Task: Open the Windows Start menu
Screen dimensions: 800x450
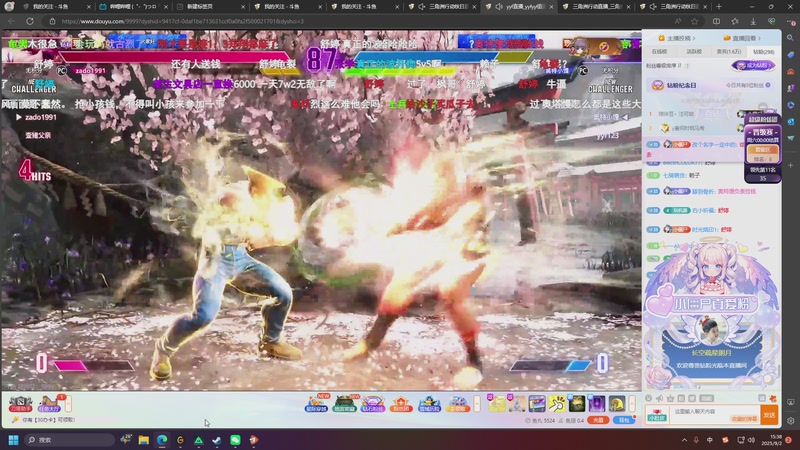Action: tap(14, 440)
